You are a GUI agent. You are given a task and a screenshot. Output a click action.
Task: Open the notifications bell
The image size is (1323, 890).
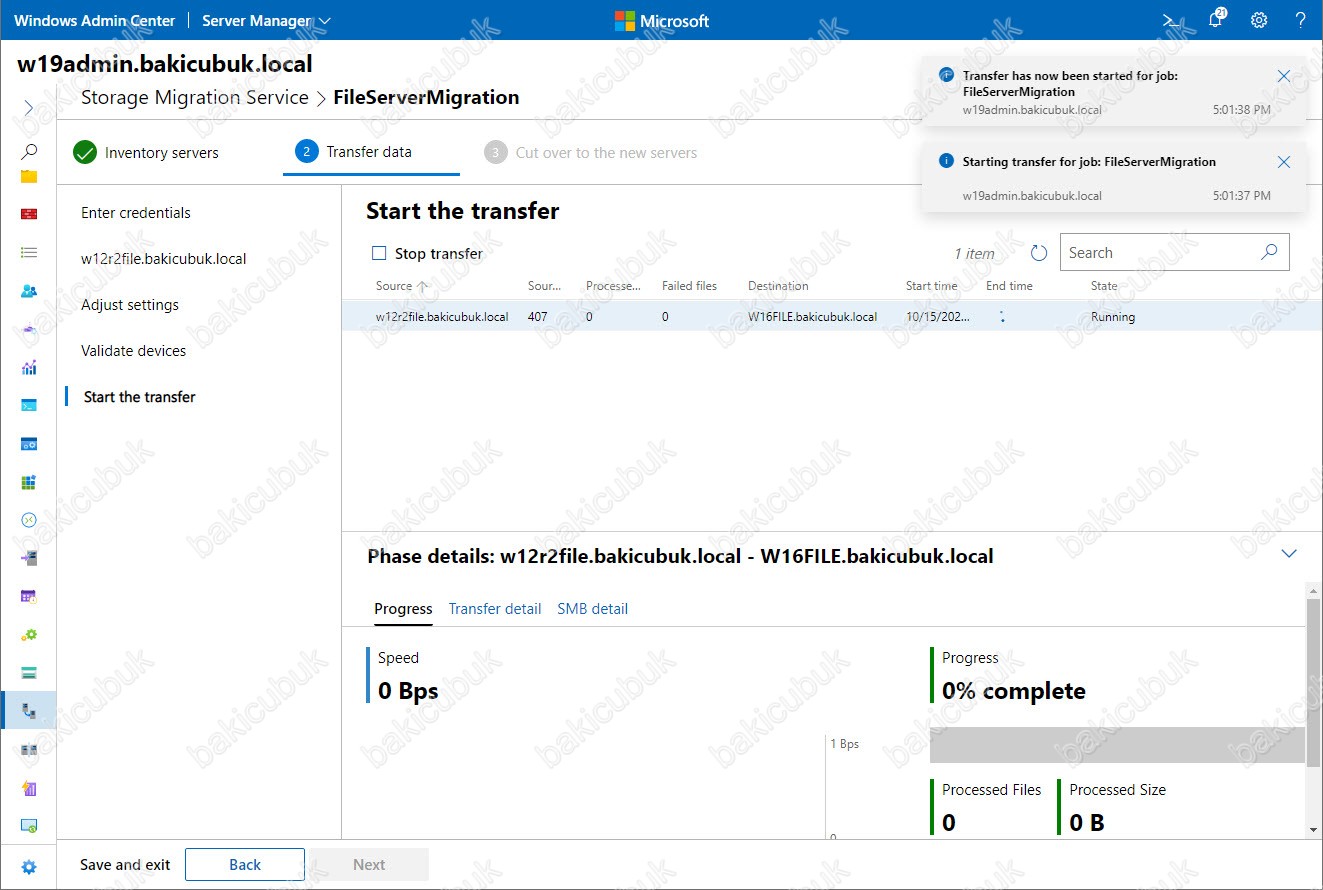pos(1216,20)
